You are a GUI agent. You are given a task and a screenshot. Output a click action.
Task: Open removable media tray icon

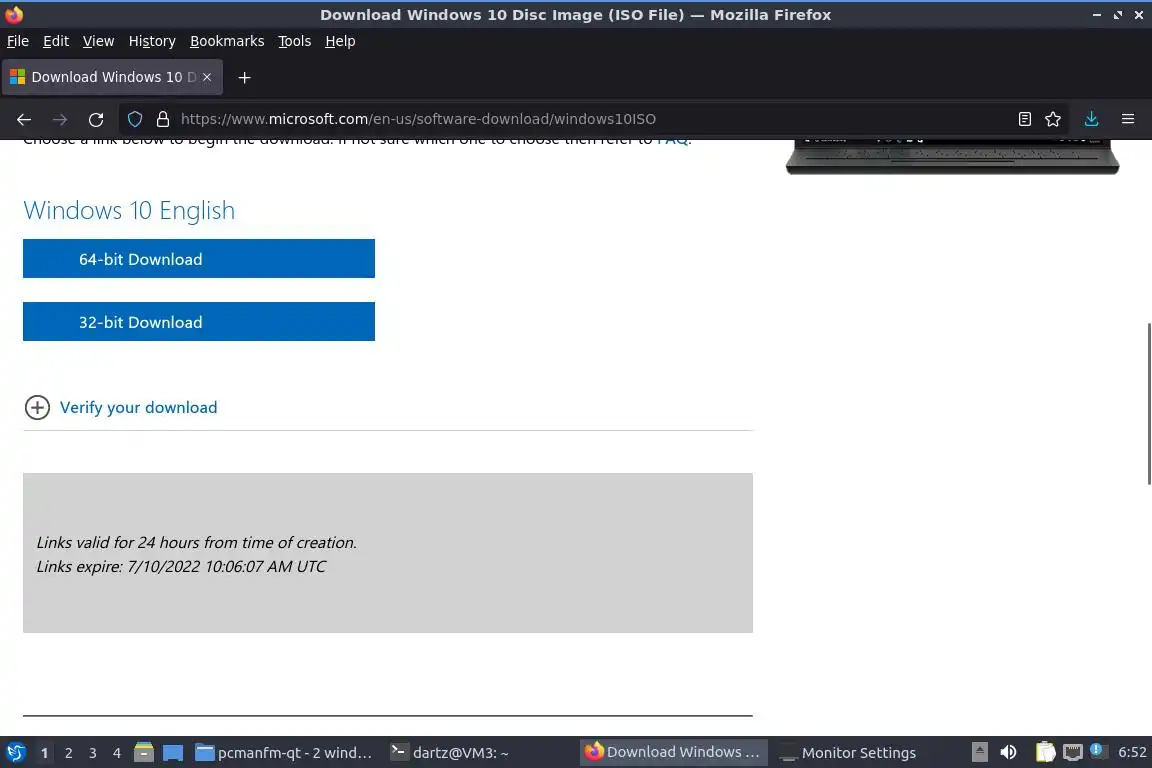(979, 753)
